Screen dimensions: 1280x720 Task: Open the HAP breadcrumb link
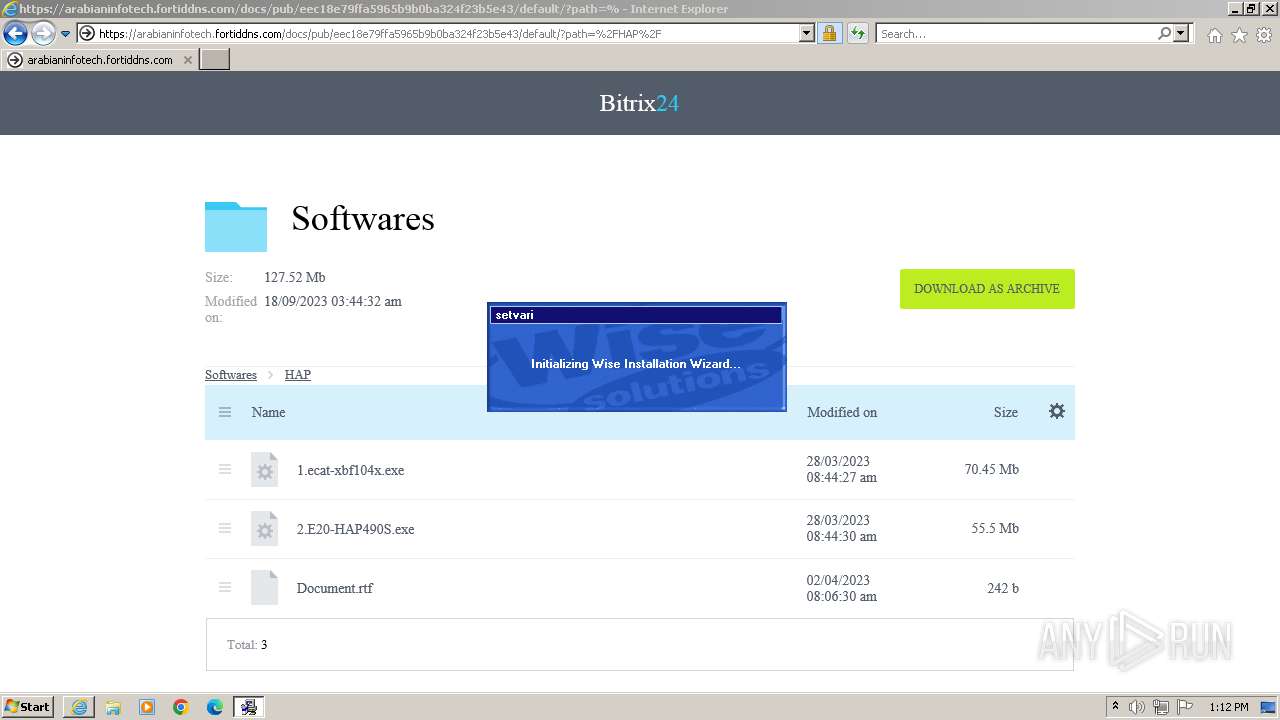[x=298, y=375]
